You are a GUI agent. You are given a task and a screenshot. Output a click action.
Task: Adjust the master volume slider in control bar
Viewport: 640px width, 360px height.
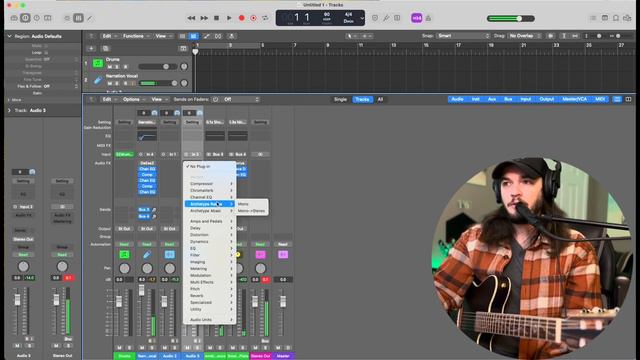511,18
